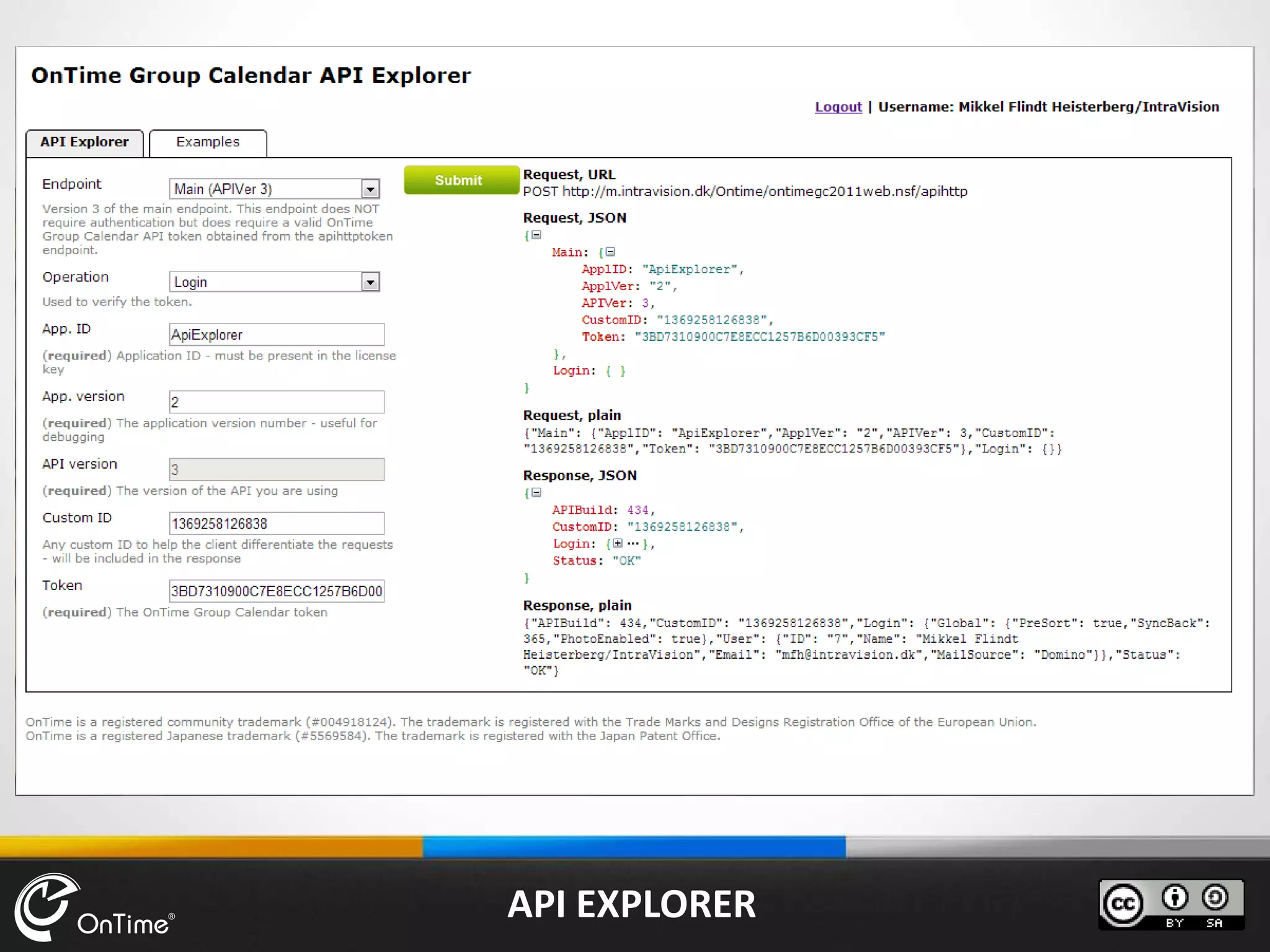This screenshot has width=1270, height=952.
Task: Click the APIBuild: 434 response line
Action: click(x=603, y=509)
